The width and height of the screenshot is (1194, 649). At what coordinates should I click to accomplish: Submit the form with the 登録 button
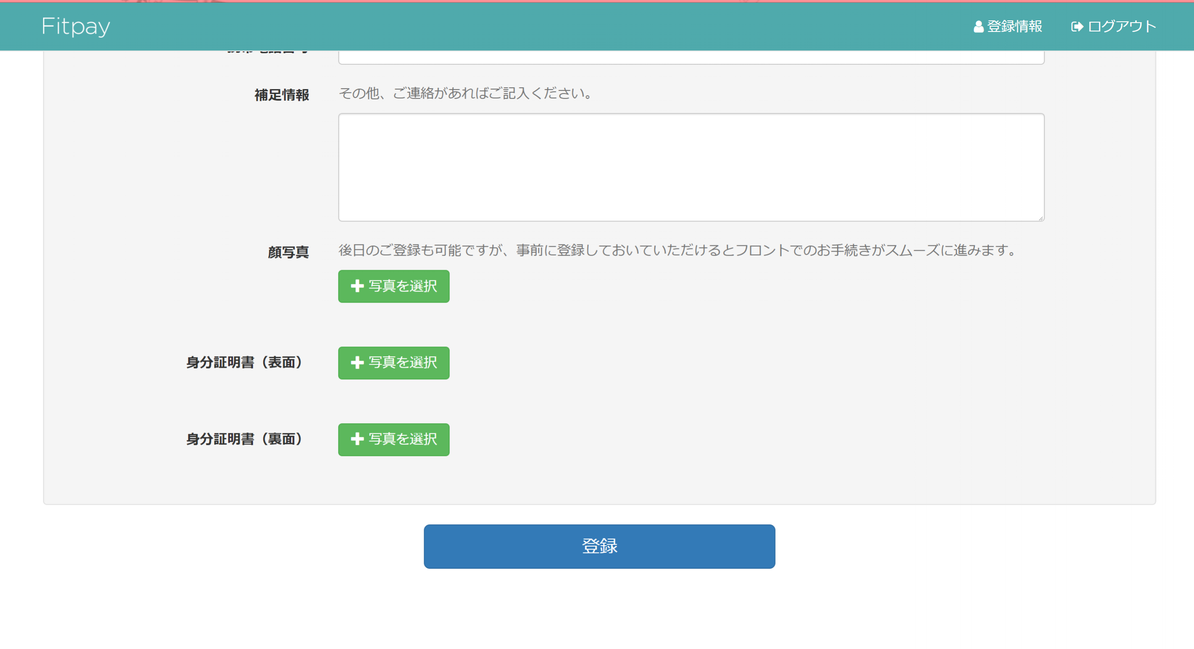(x=599, y=546)
